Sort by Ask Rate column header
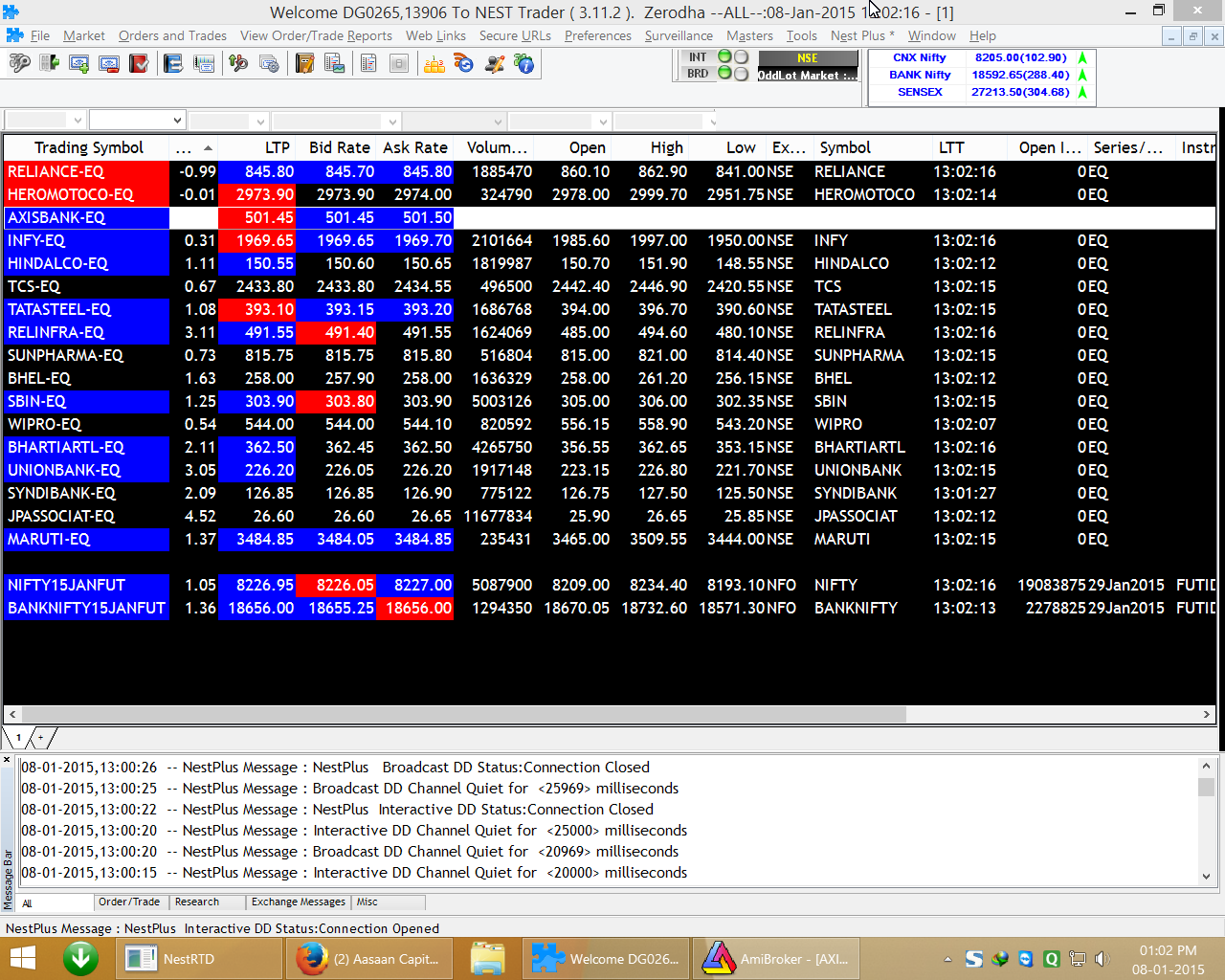This screenshot has width=1225, height=980. (415, 147)
